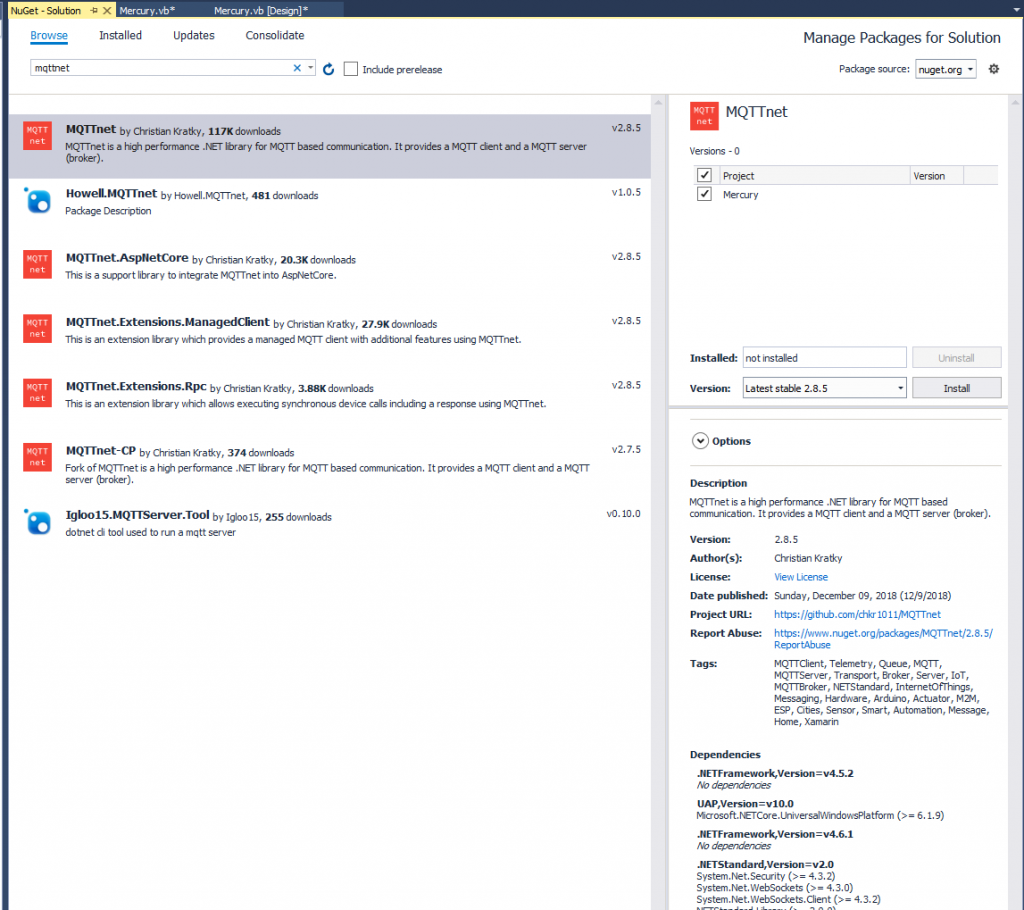Click the v1.0.5 version label
Viewport: 1024px width, 910px height.
click(626, 192)
